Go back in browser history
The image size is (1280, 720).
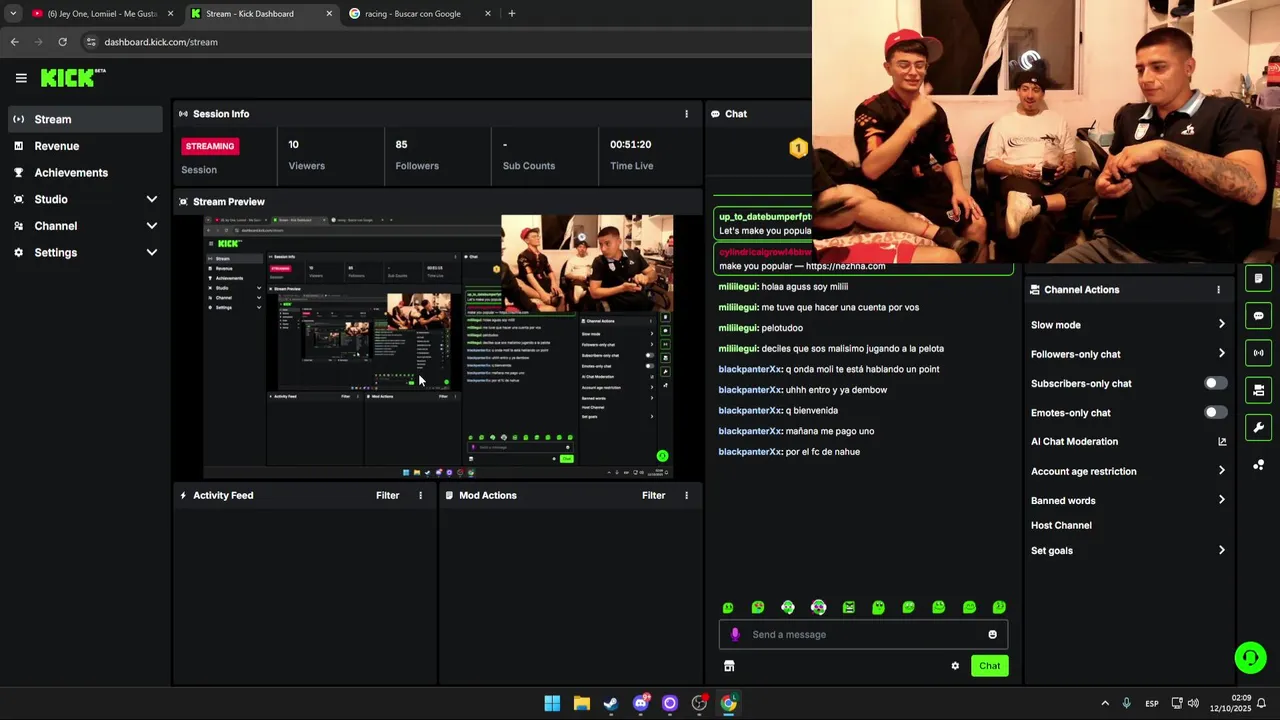tap(14, 42)
